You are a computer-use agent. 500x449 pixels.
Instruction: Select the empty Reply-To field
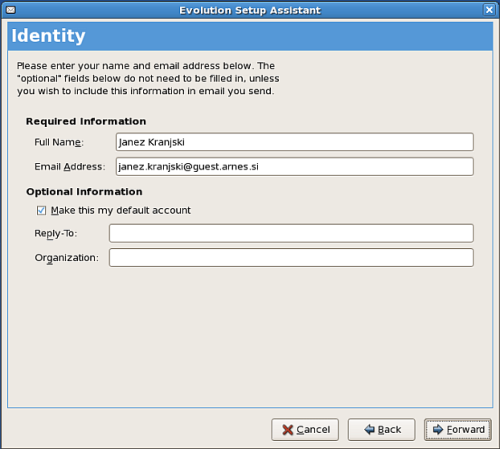(291, 233)
